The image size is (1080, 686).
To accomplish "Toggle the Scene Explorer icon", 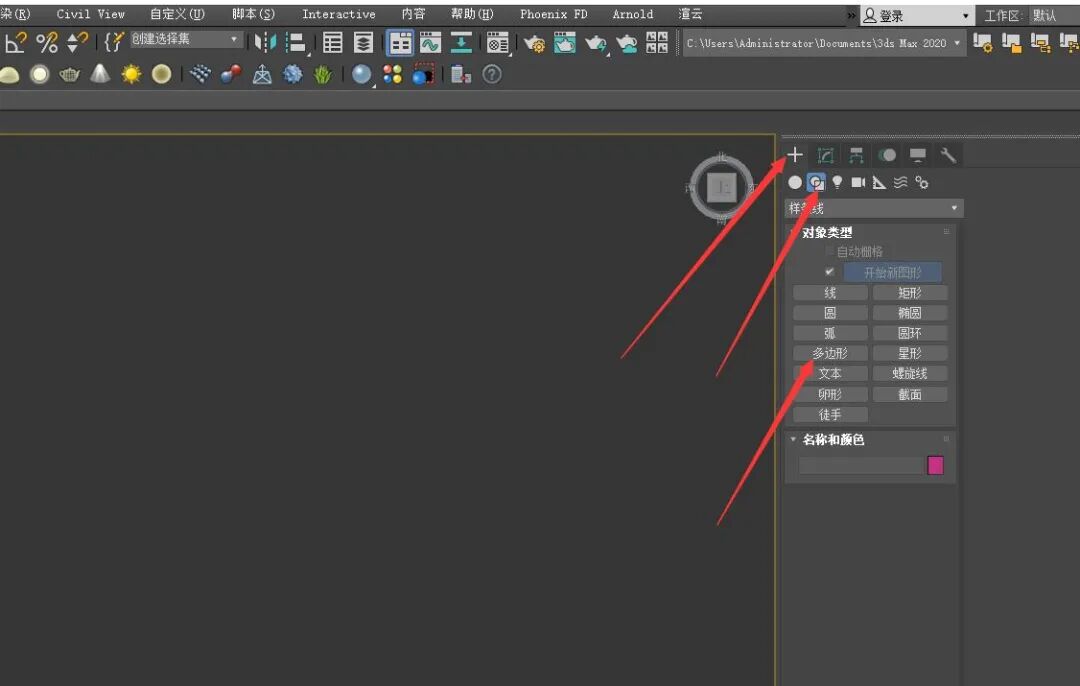I will [333, 43].
